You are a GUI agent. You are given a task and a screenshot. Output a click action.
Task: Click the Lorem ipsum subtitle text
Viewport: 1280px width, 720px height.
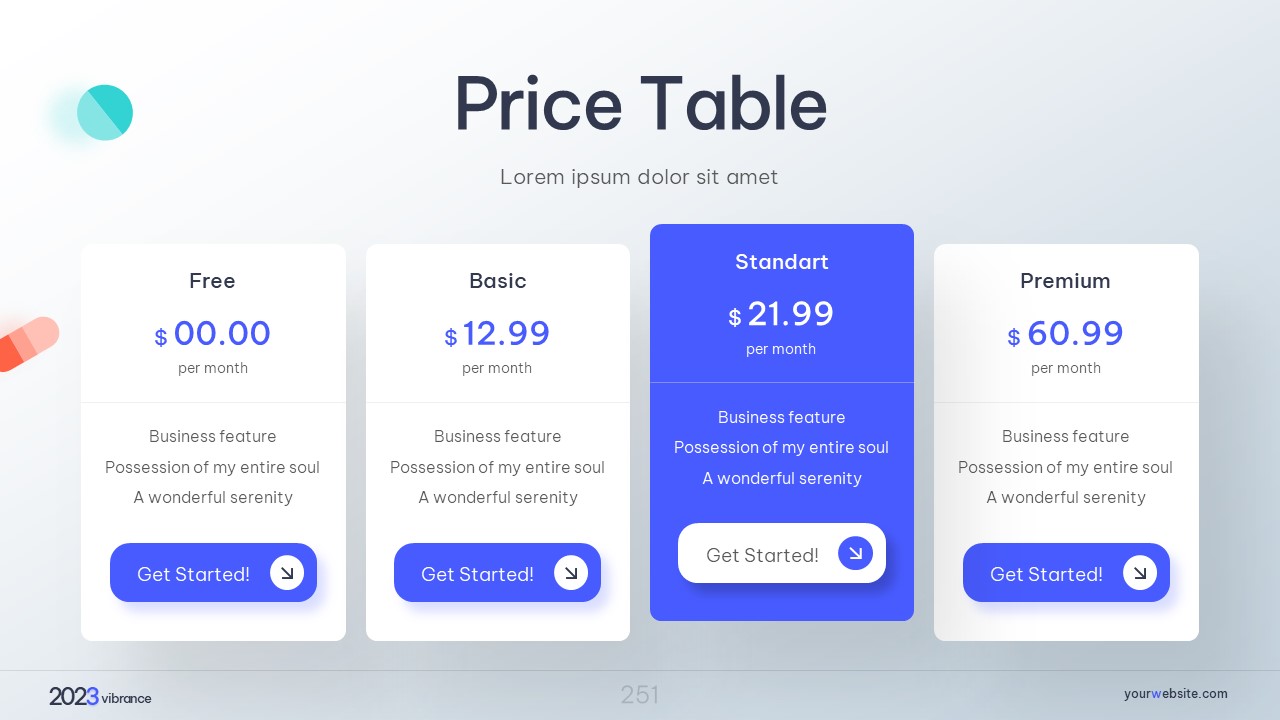click(639, 177)
